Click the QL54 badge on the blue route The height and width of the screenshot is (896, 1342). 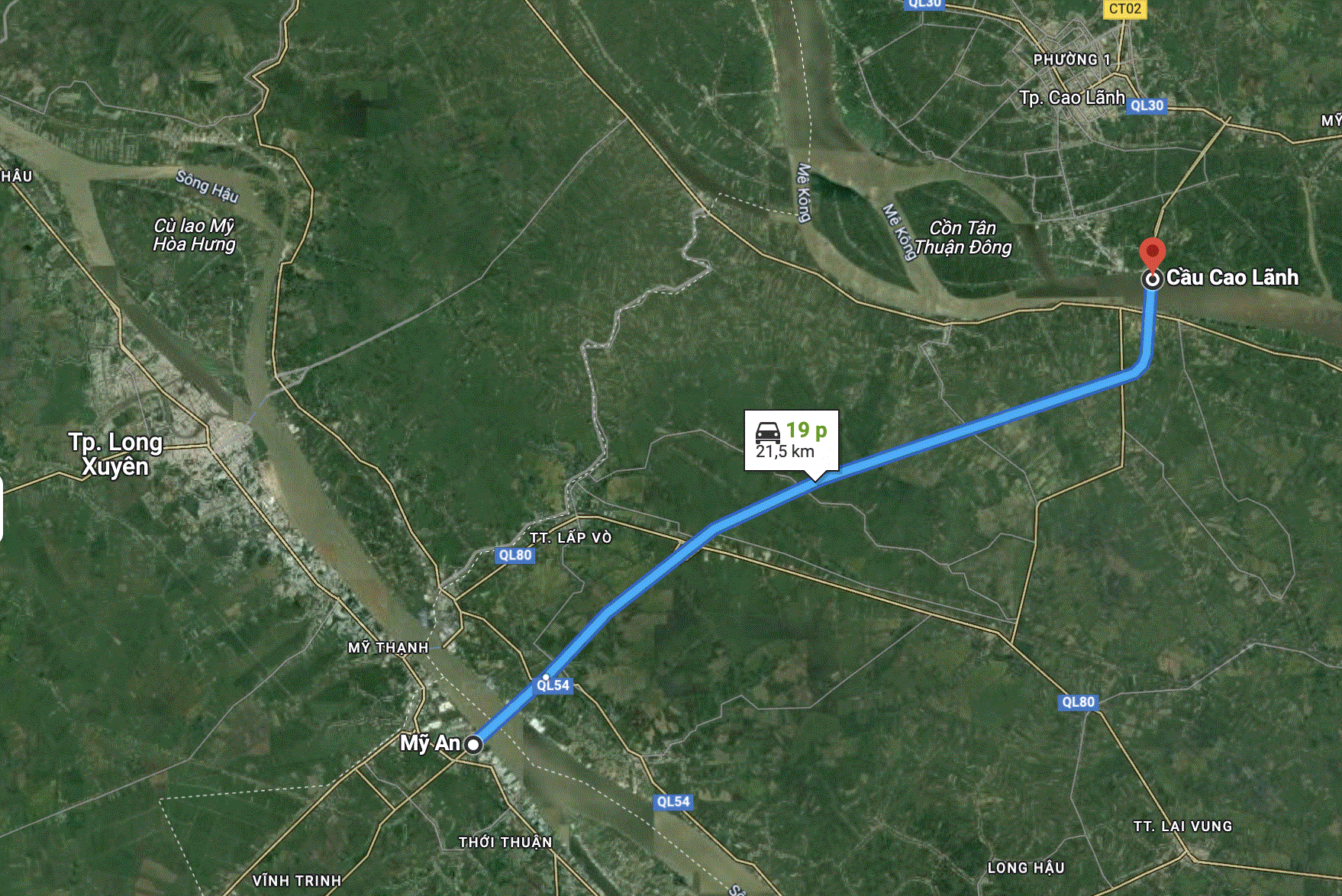553,685
